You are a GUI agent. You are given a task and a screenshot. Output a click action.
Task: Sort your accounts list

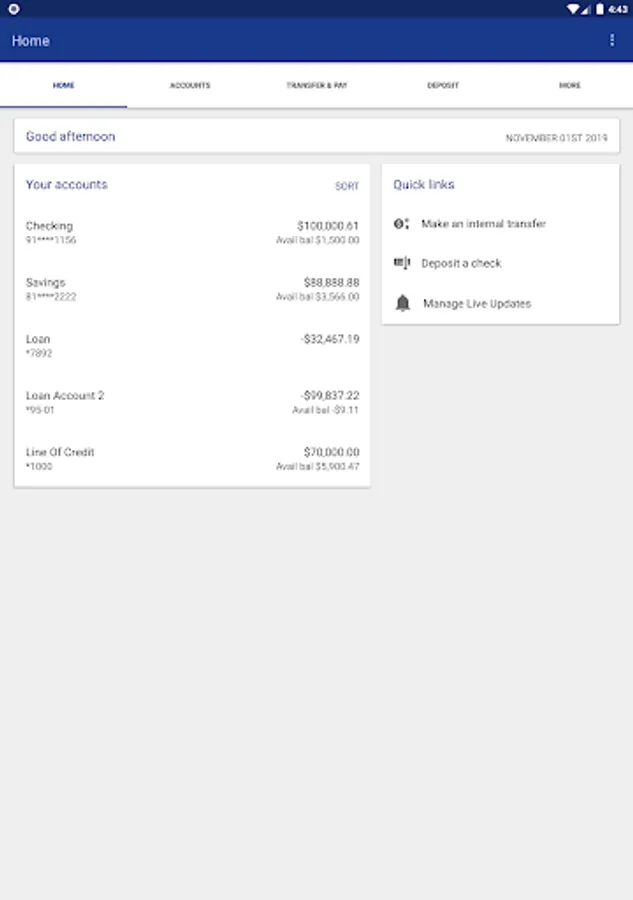tap(346, 186)
